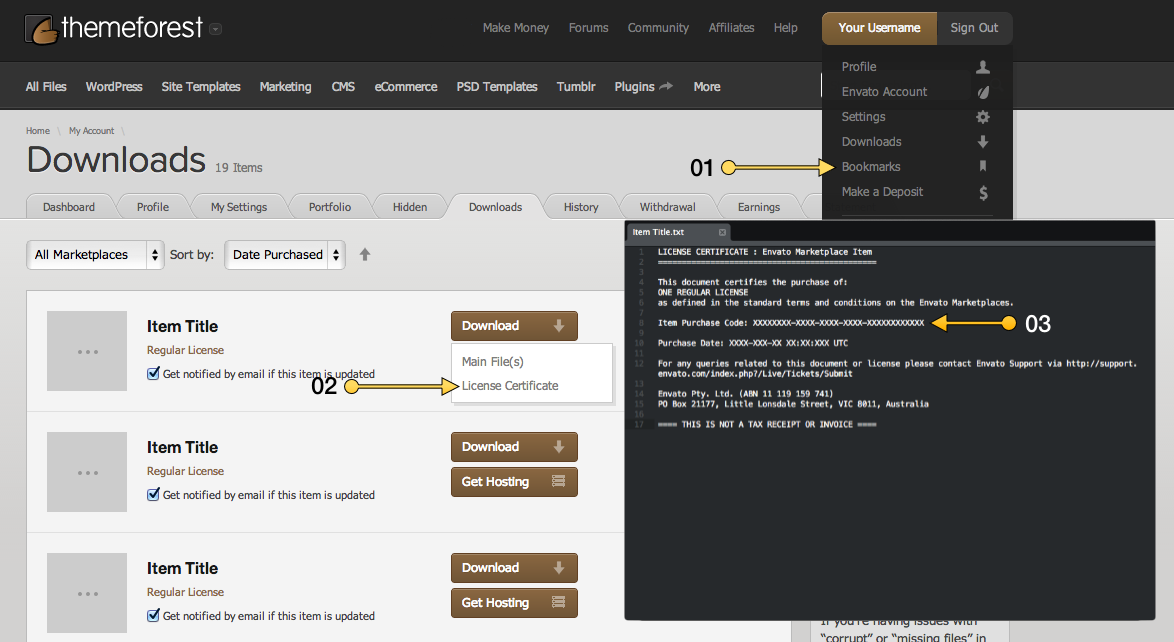The width and height of the screenshot is (1174, 642).
Task: Click the Envato Account leaf icon
Action: point(983,92)
